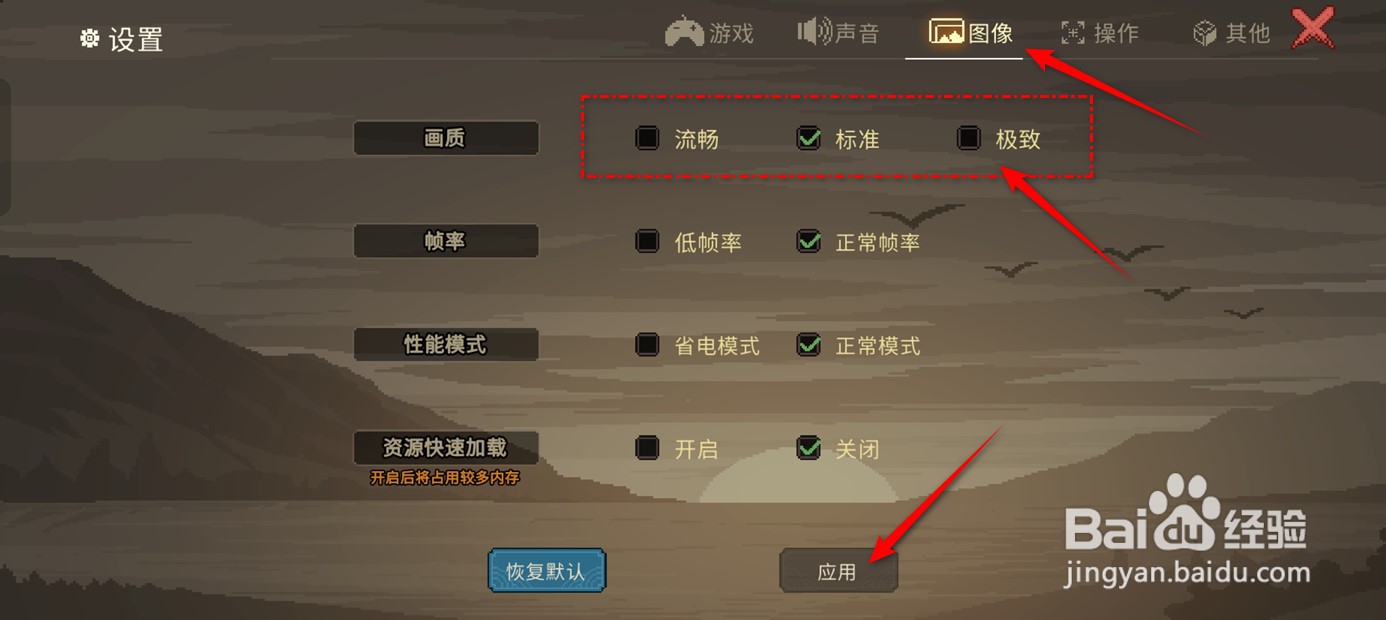Image resolution: width=1386 pixels, height=620 pixels.
Task: Click the speaker icon for 声音 settings
Action: (813, 32)
